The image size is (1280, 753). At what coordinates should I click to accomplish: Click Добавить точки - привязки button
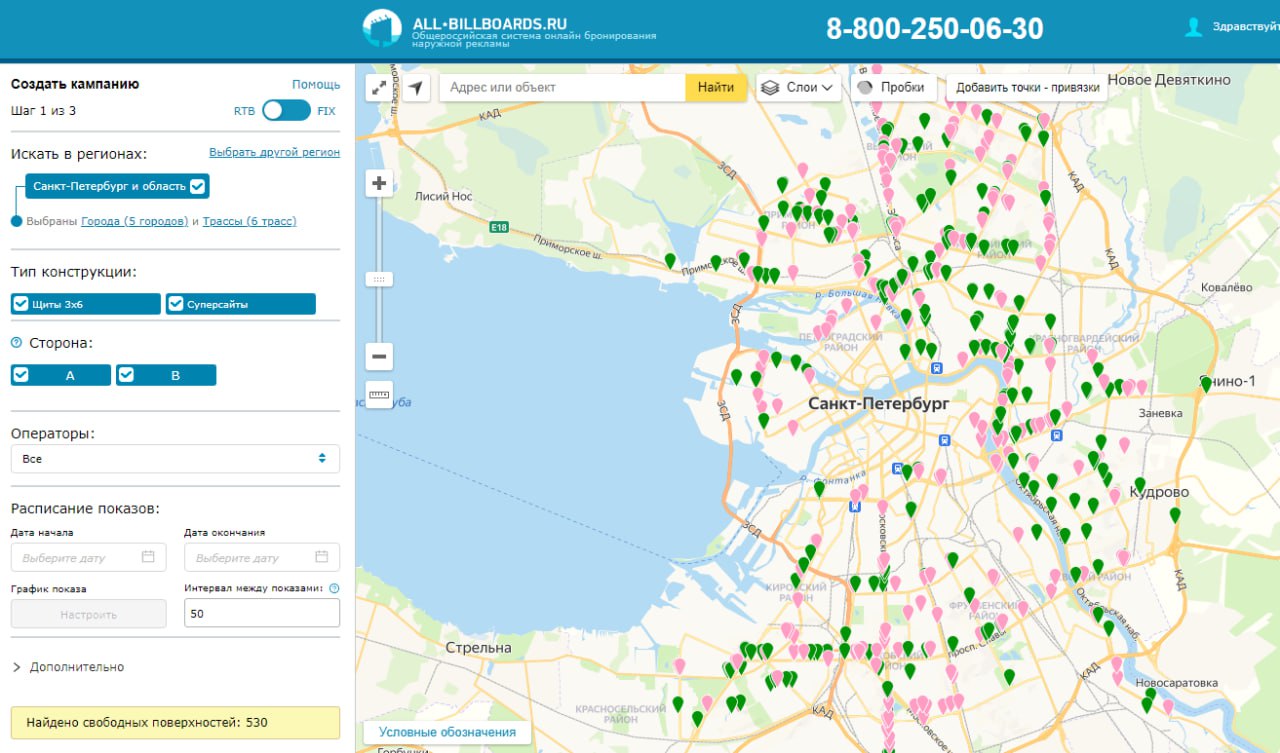[x=1028, y=87]
